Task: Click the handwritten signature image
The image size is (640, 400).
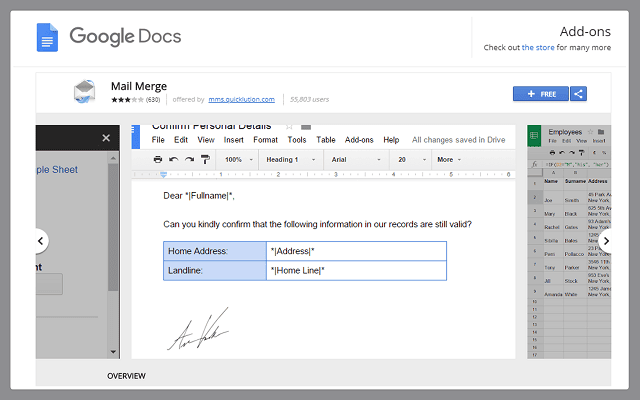Action: point(198,329)
